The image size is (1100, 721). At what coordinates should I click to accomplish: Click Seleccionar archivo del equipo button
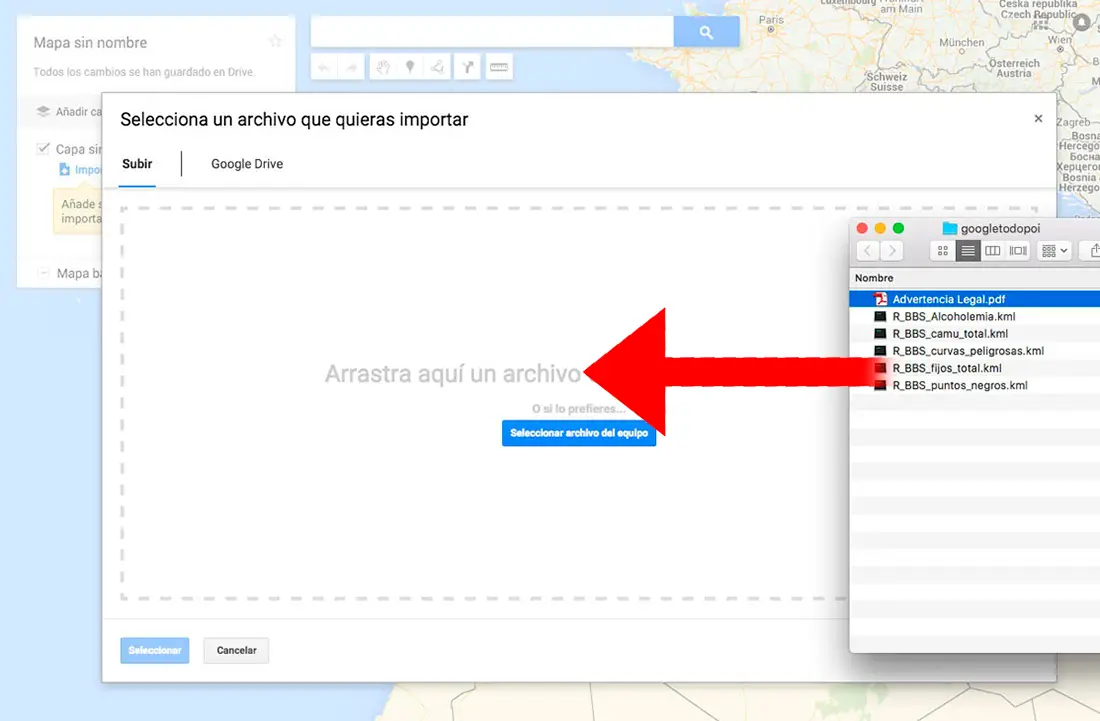pyautogui.click(x=579, y=433)
